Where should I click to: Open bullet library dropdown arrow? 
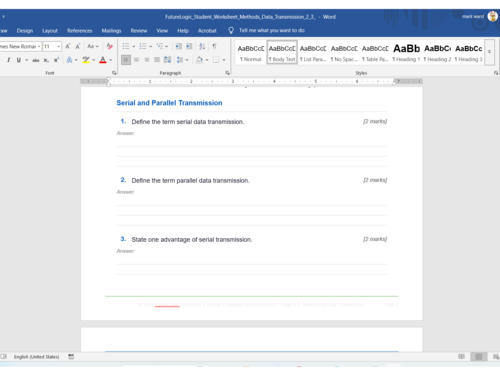coord(133,46)
